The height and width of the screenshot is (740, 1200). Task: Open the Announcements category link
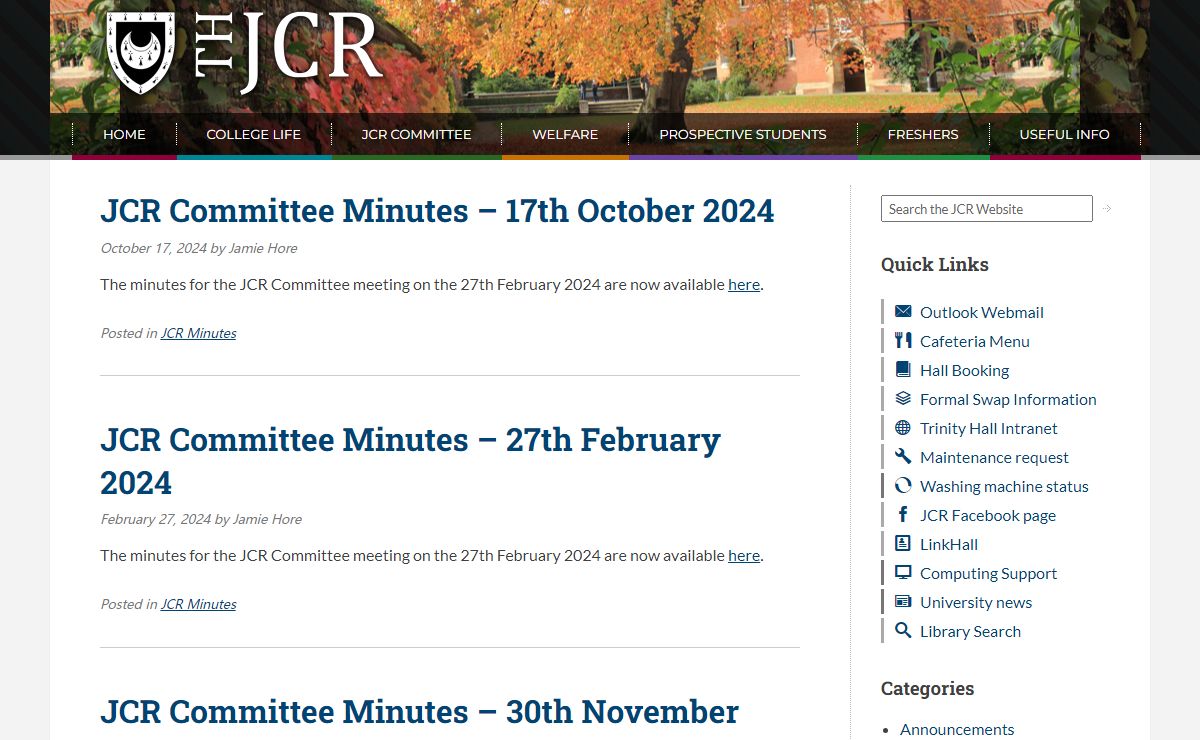tap(957, 729)
